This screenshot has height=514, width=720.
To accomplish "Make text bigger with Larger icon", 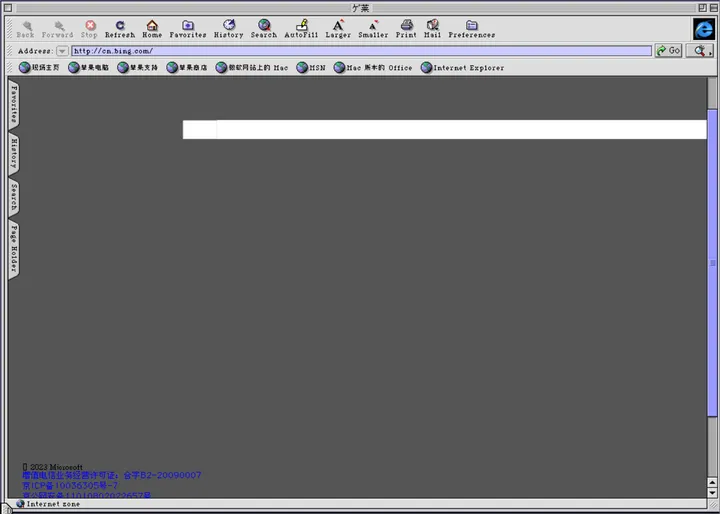I will tap(338, 25).
